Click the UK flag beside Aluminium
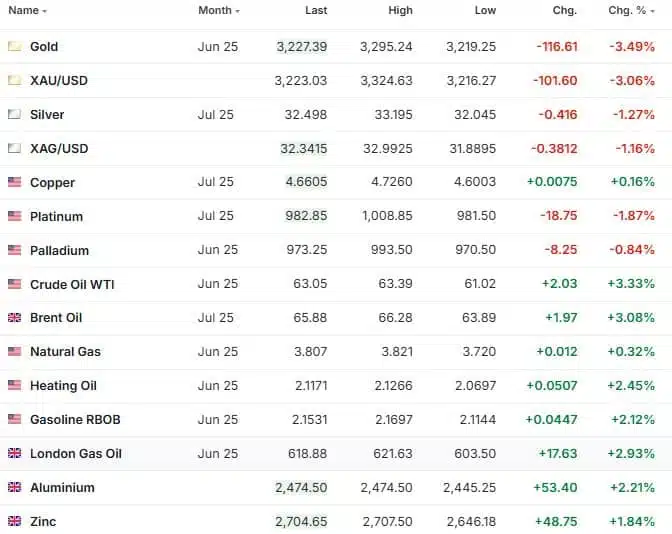 click(x=14, y=488)
